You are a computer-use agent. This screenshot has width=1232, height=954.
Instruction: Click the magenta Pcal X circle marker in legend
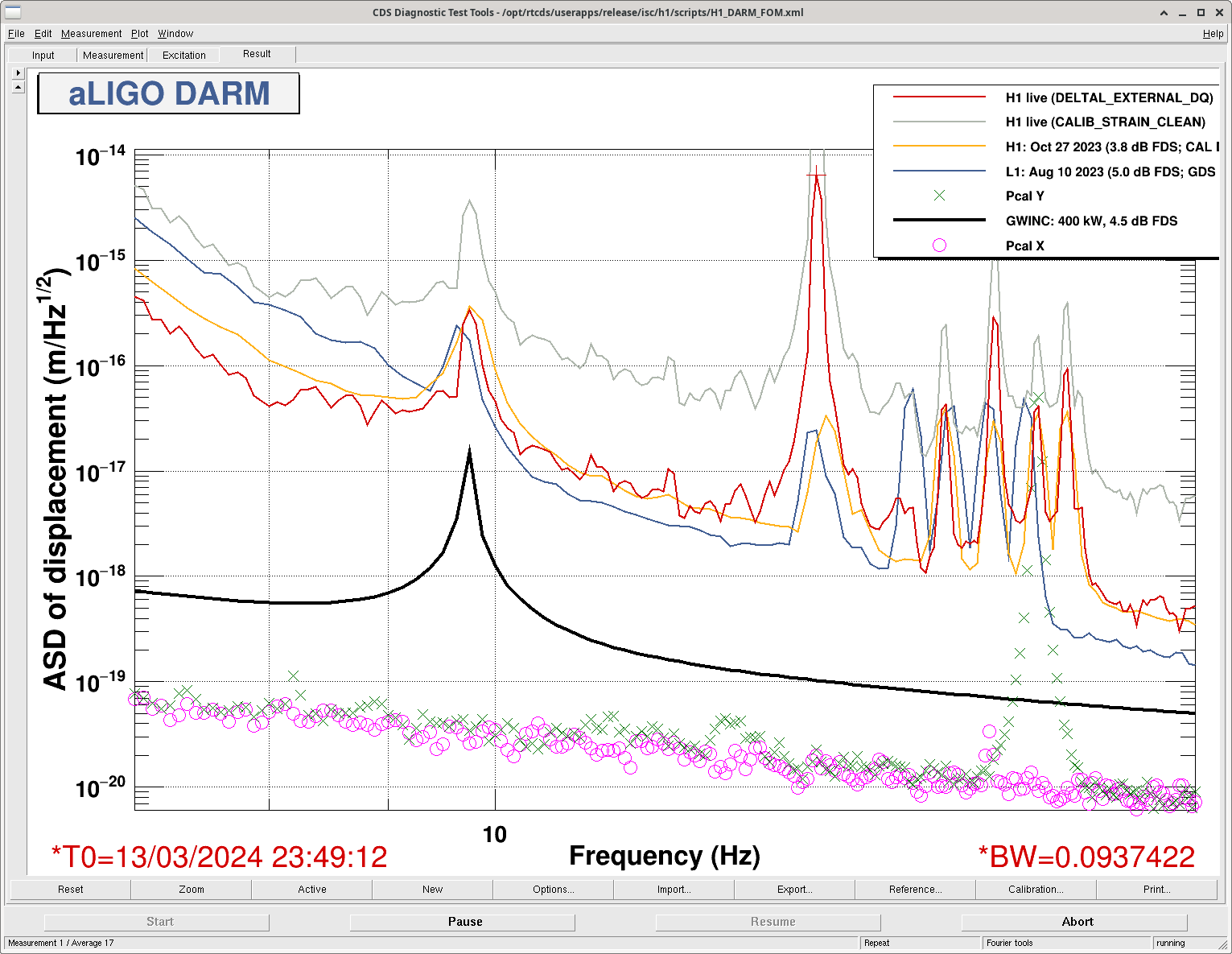939,246
